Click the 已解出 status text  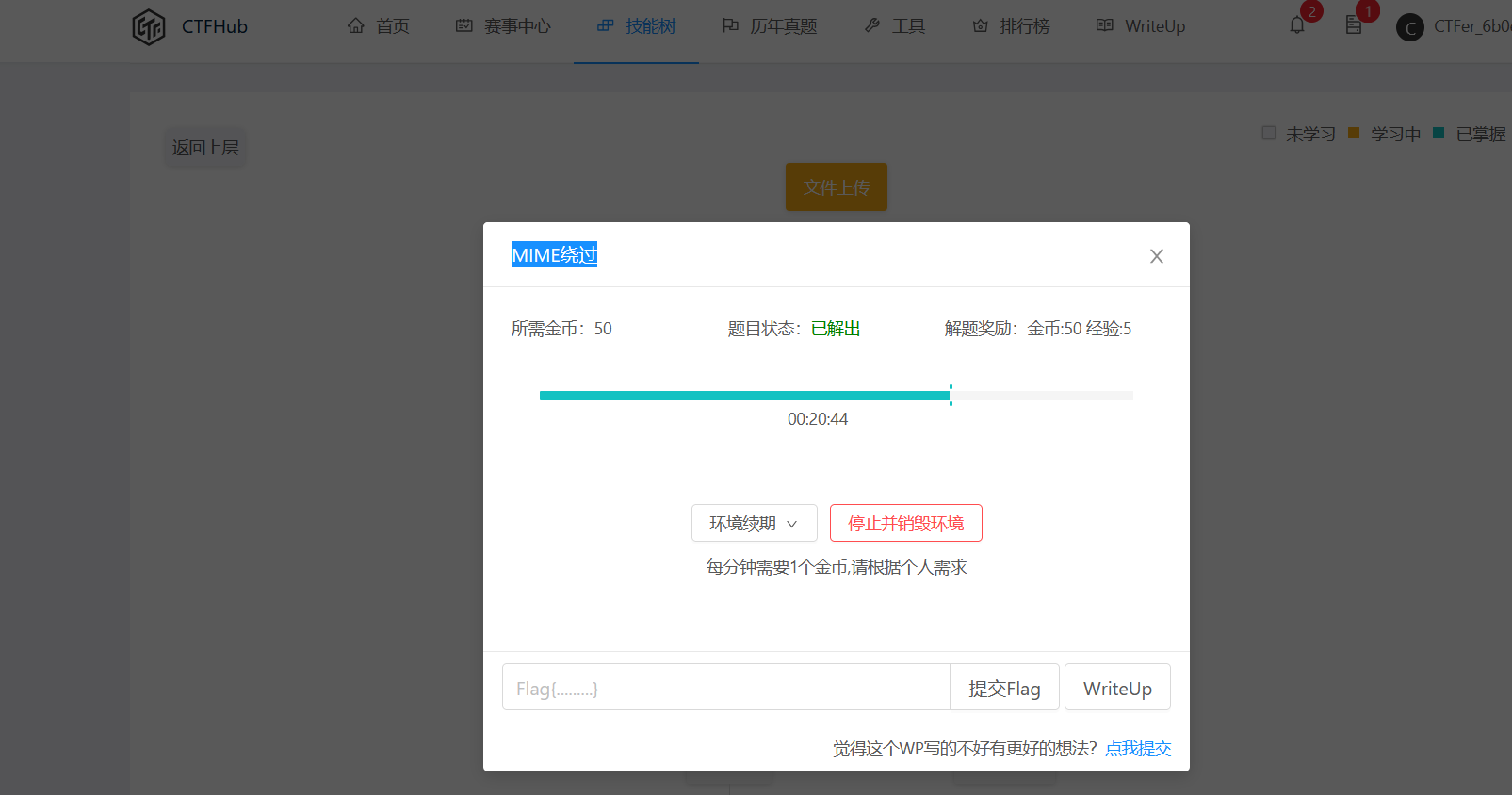836,329
